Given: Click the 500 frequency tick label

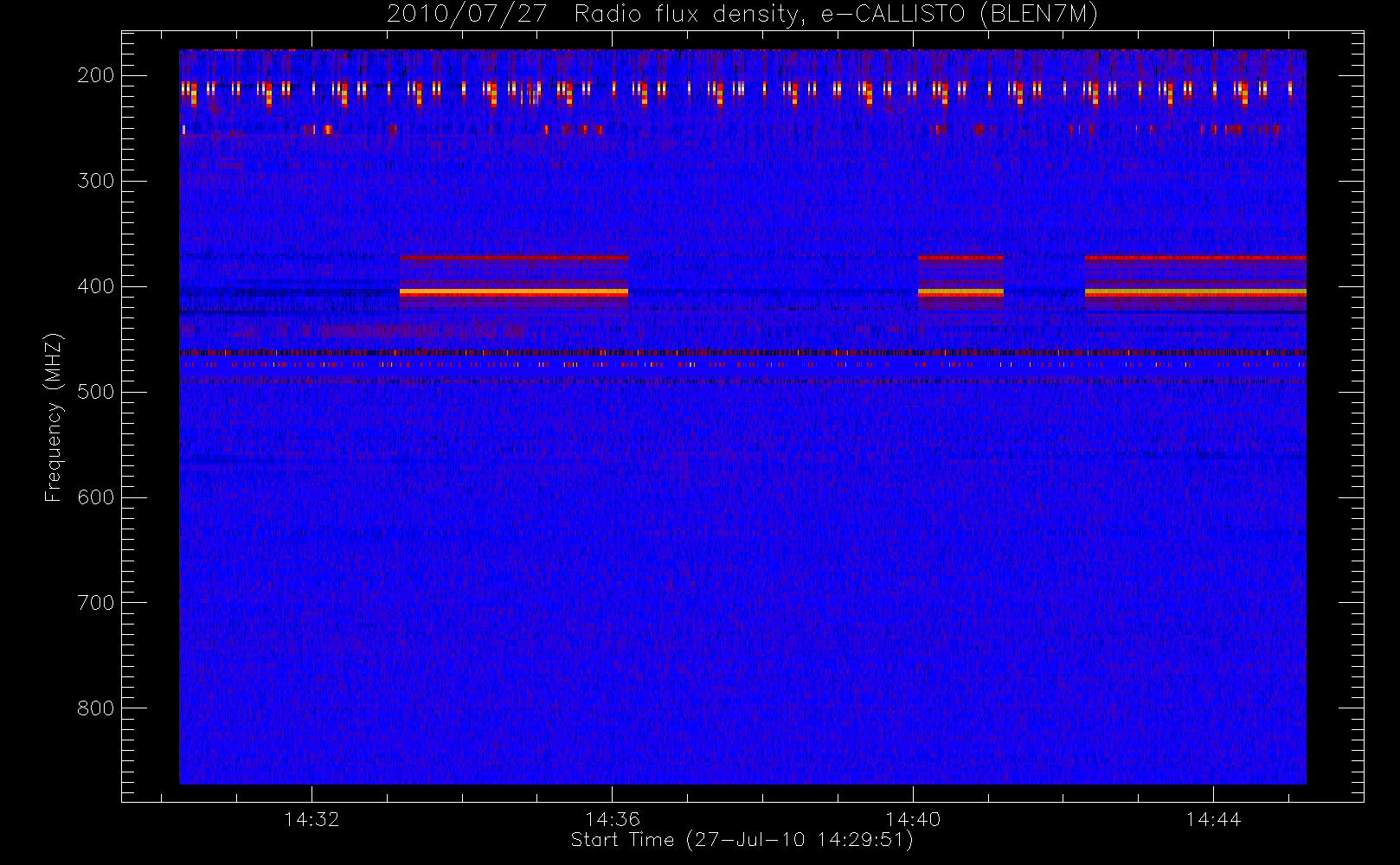Looking at the screenshot, I should tap(96, 392).
